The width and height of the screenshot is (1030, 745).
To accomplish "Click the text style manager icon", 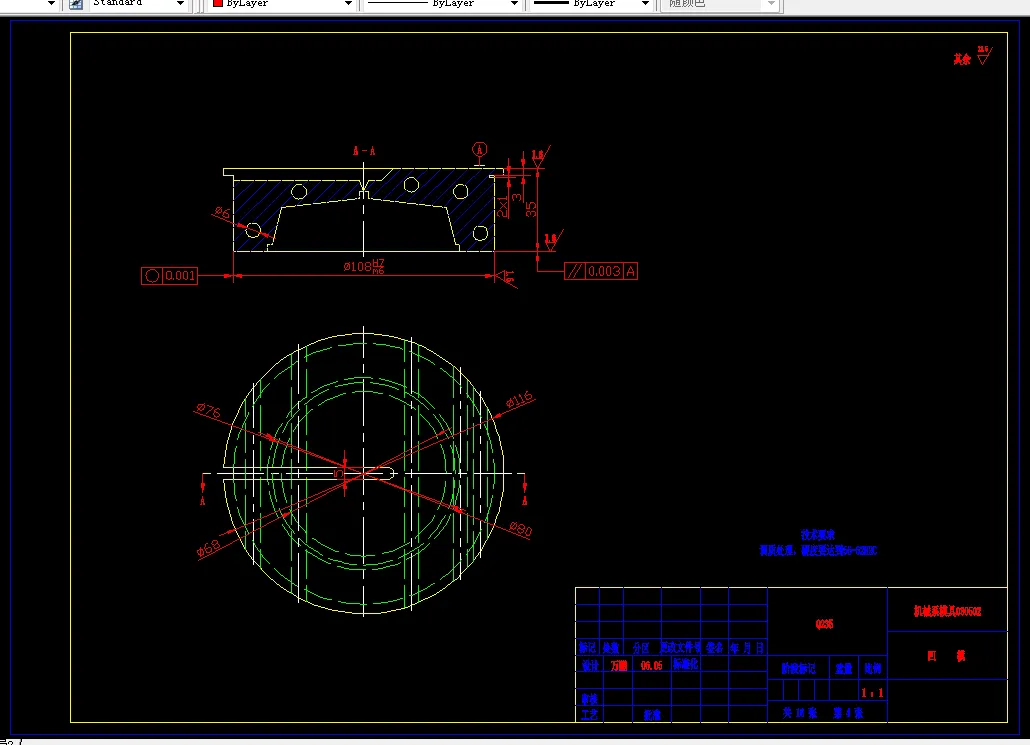I will (x=76, y=4).
